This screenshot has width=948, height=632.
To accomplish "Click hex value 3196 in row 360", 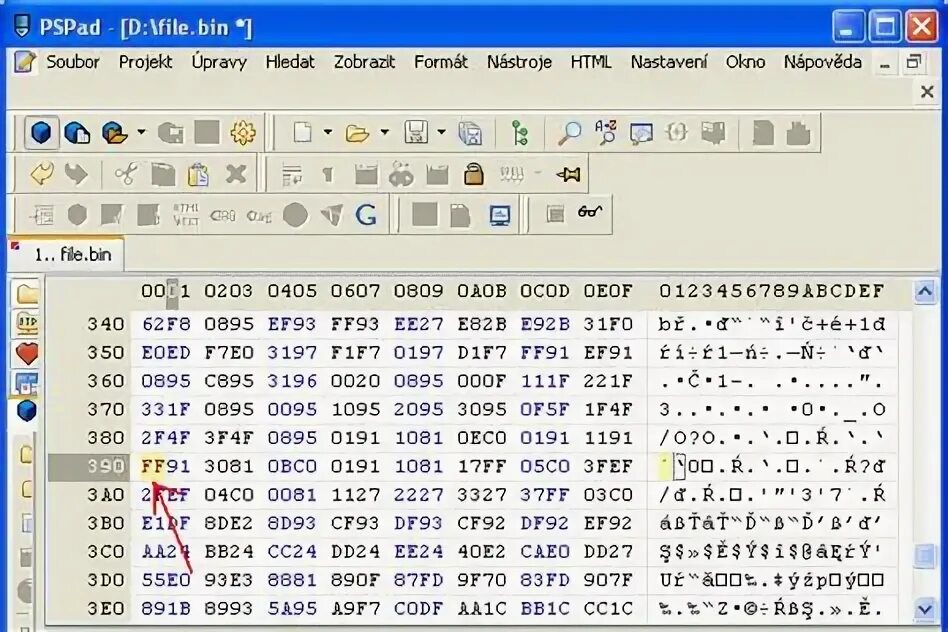I will click(x=292, y=381).
